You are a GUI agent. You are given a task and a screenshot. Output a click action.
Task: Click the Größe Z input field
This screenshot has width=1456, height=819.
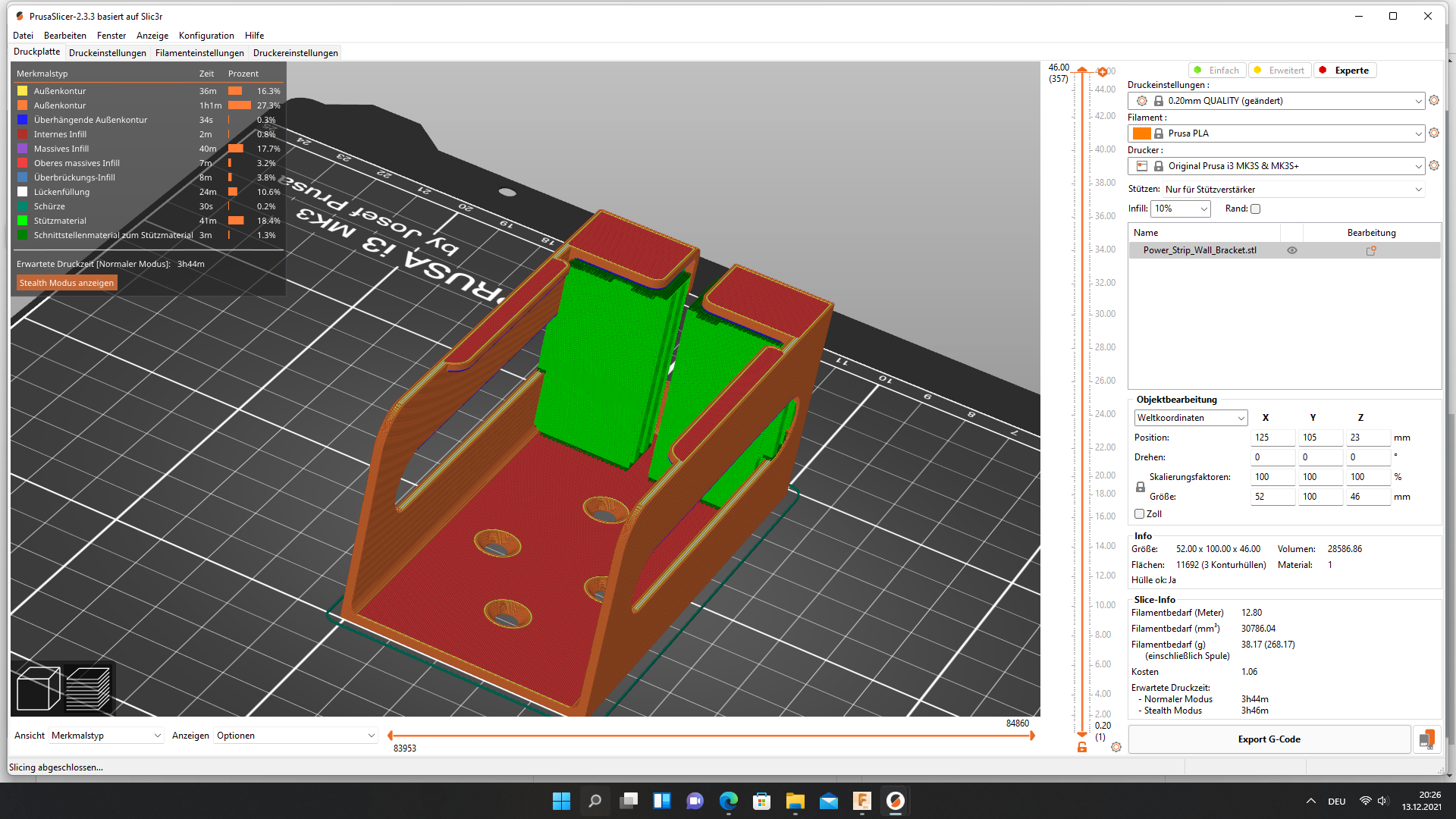tap(1368, 497)
